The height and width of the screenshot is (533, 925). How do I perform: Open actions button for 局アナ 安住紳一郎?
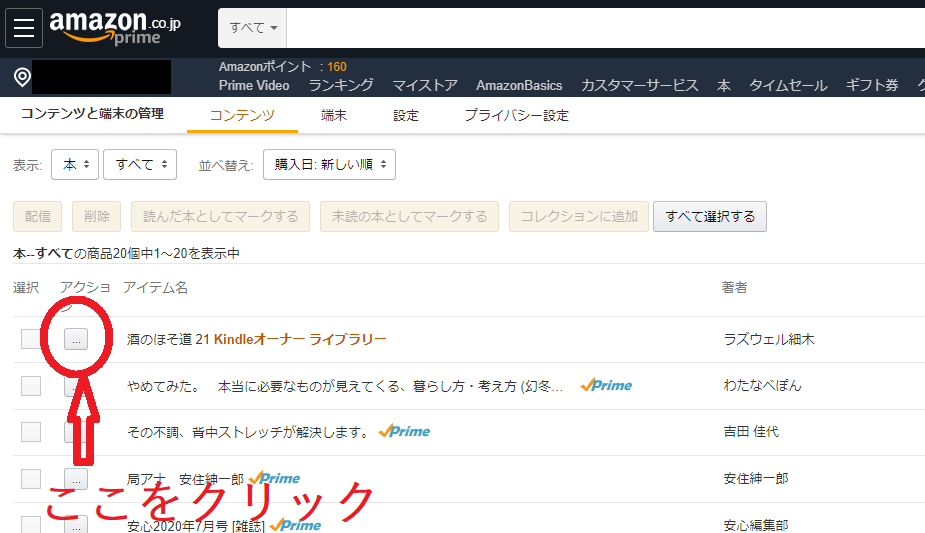coord(76,479)
